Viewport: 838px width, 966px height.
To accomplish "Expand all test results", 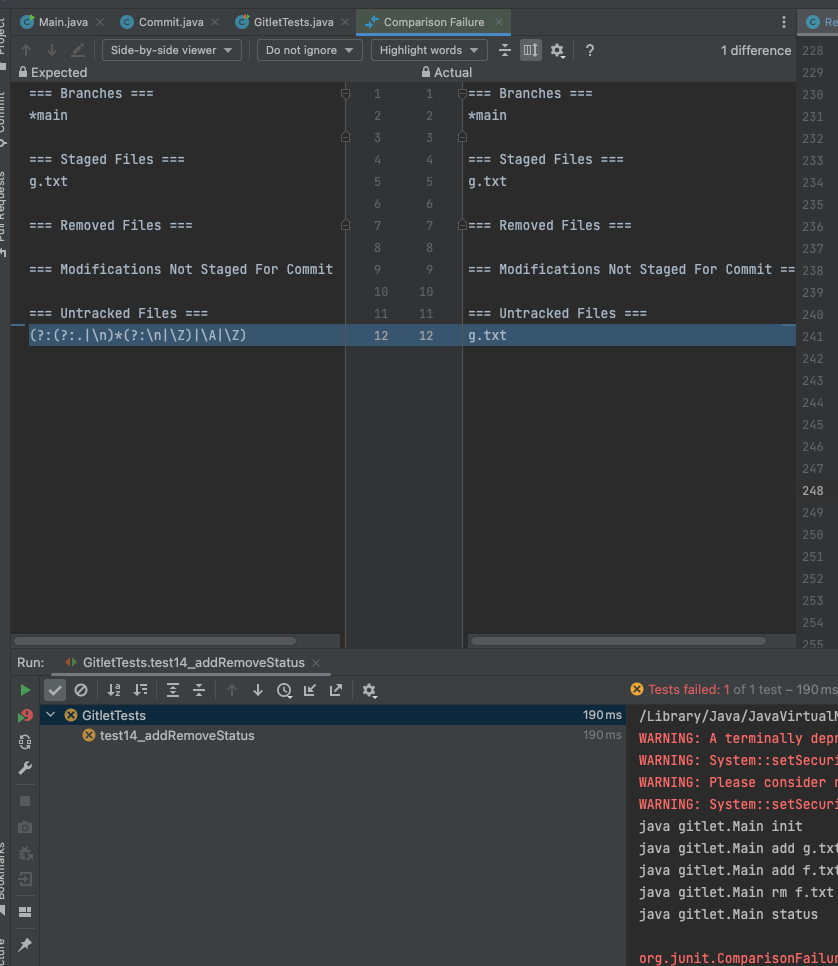I will [173, 690].
